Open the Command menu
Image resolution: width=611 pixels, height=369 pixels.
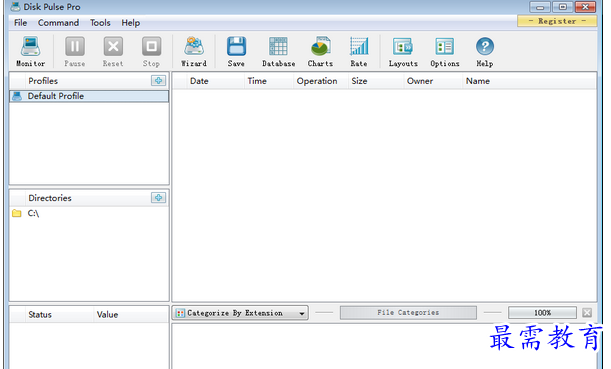[58, 23]
